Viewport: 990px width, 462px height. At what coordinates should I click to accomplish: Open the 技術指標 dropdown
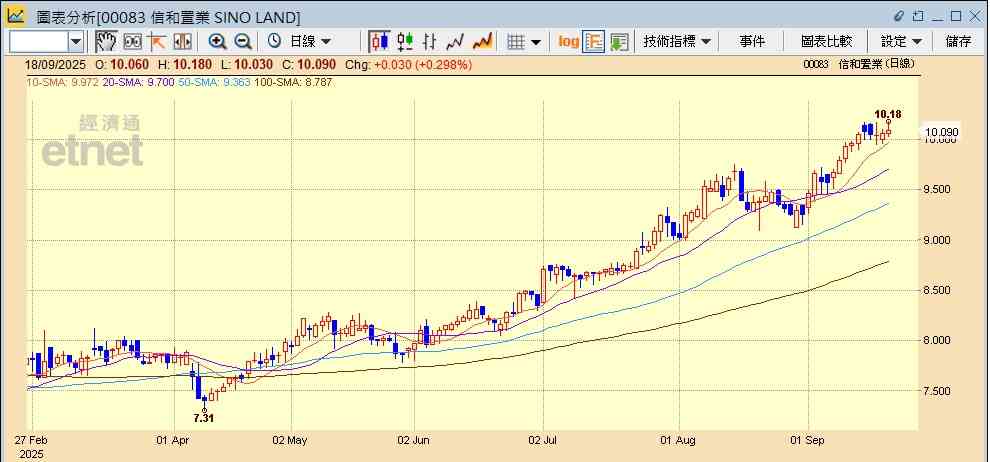[677, 42]
